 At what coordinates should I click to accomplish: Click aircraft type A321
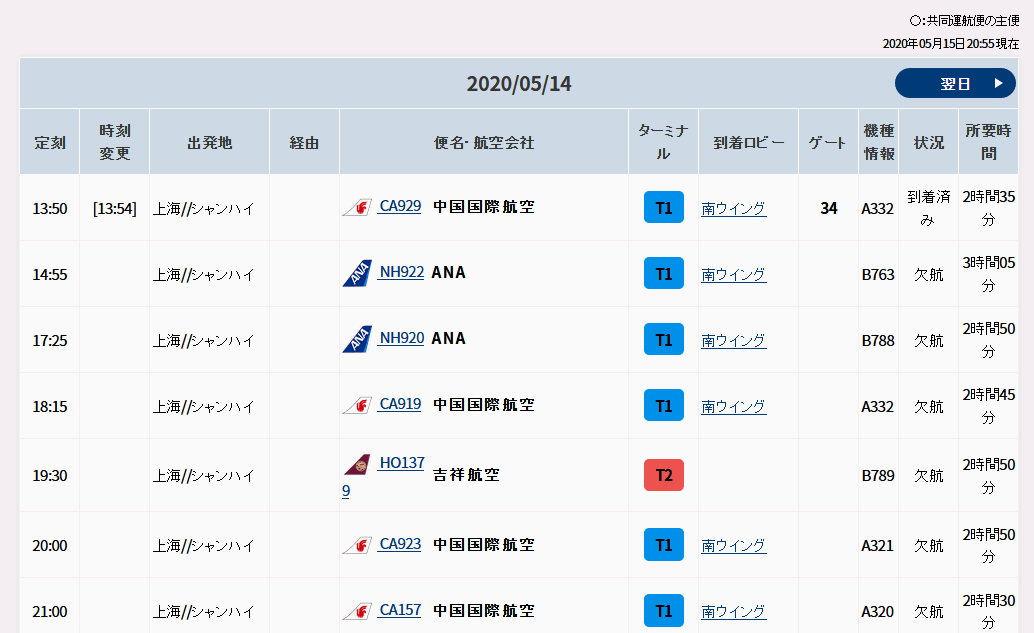coord(878,546)
